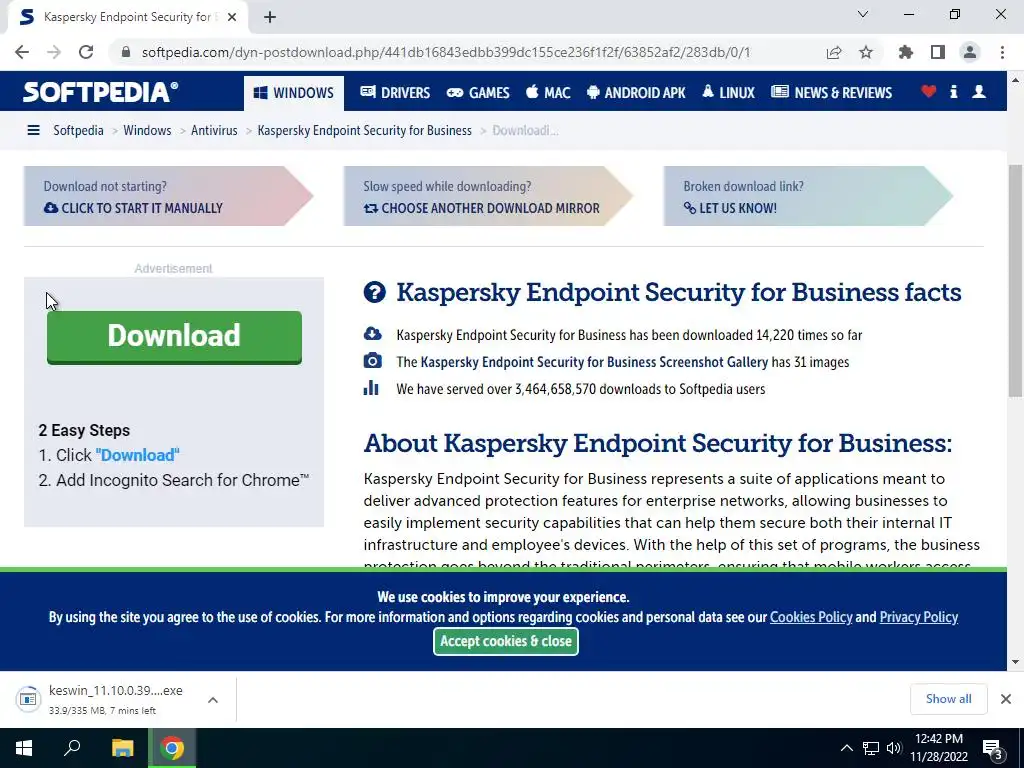Open Windows search on the taskbar
The width and height of the screenshot is (1024, 768).
coord(72,748)
